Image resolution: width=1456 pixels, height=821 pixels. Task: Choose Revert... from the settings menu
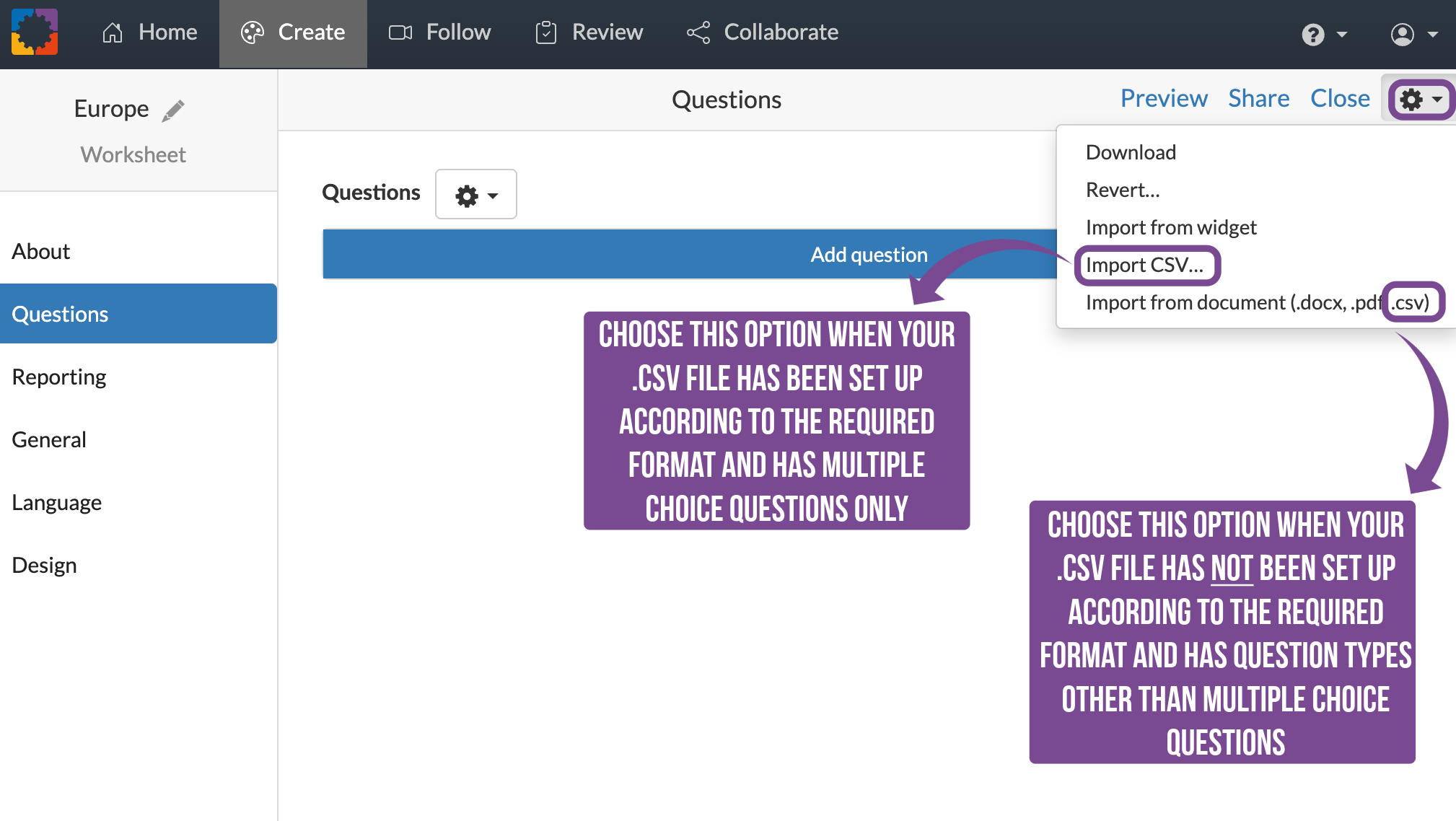[x=1123, y=190]
